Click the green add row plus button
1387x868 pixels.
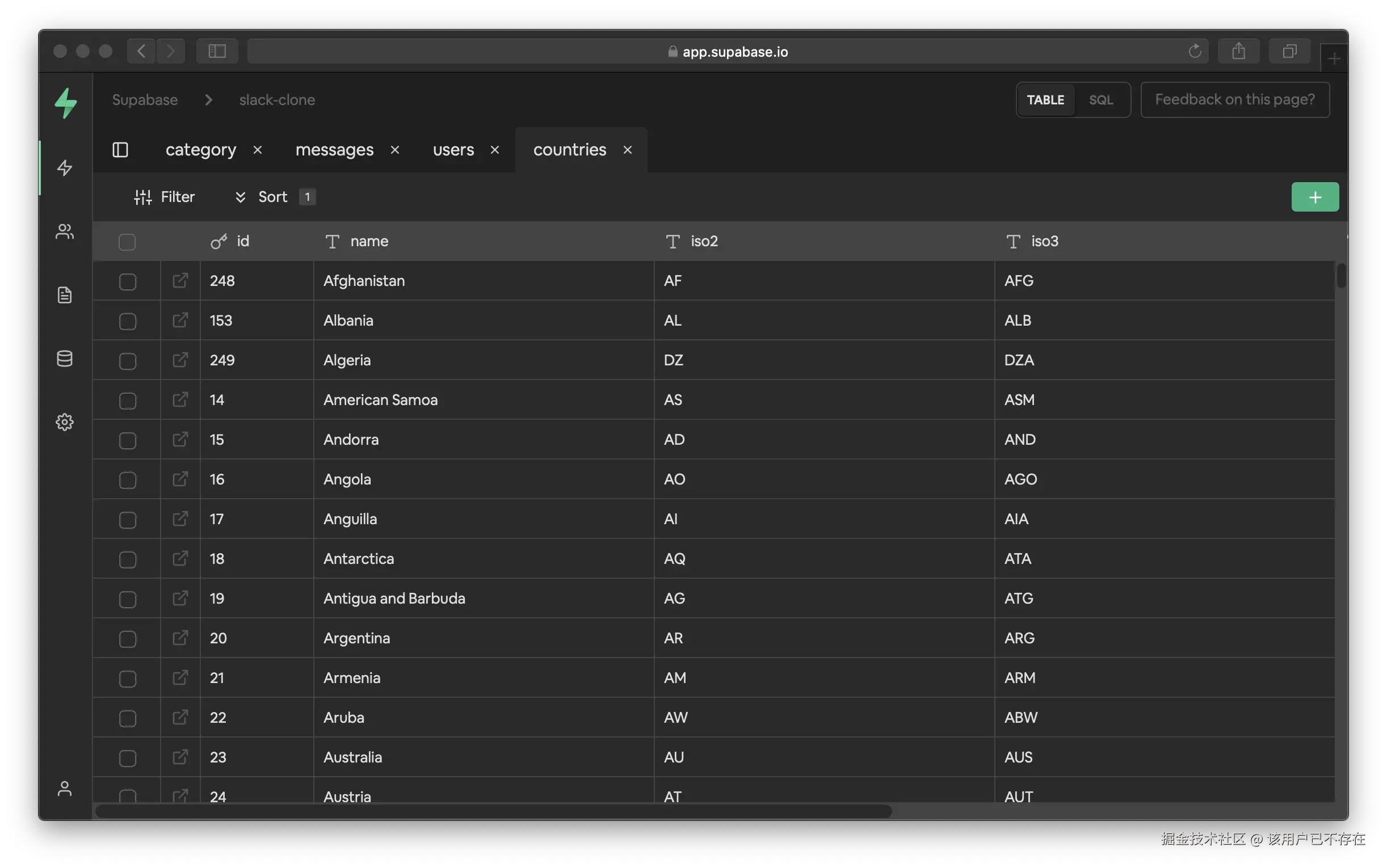click(1315, 197)
